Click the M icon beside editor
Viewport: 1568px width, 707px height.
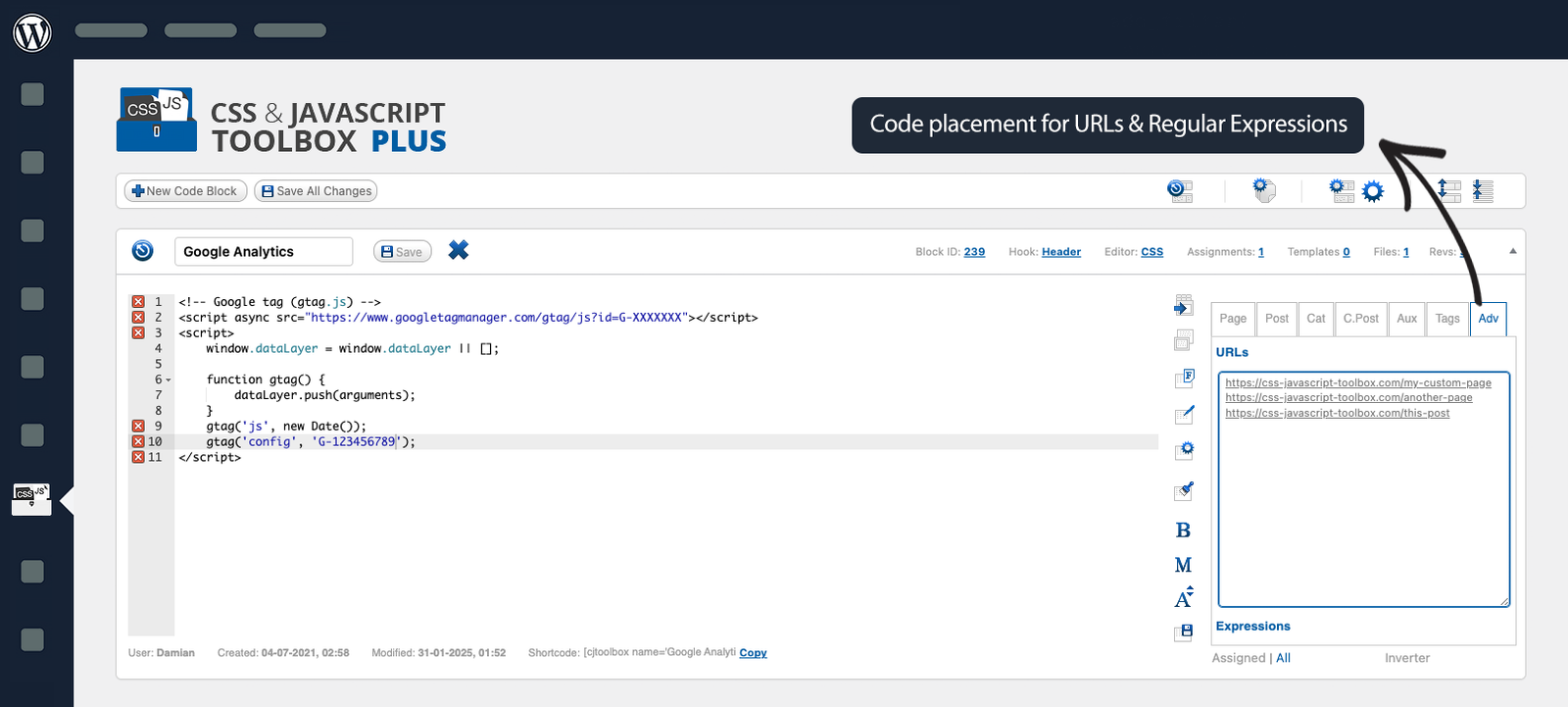point(1183,565)
